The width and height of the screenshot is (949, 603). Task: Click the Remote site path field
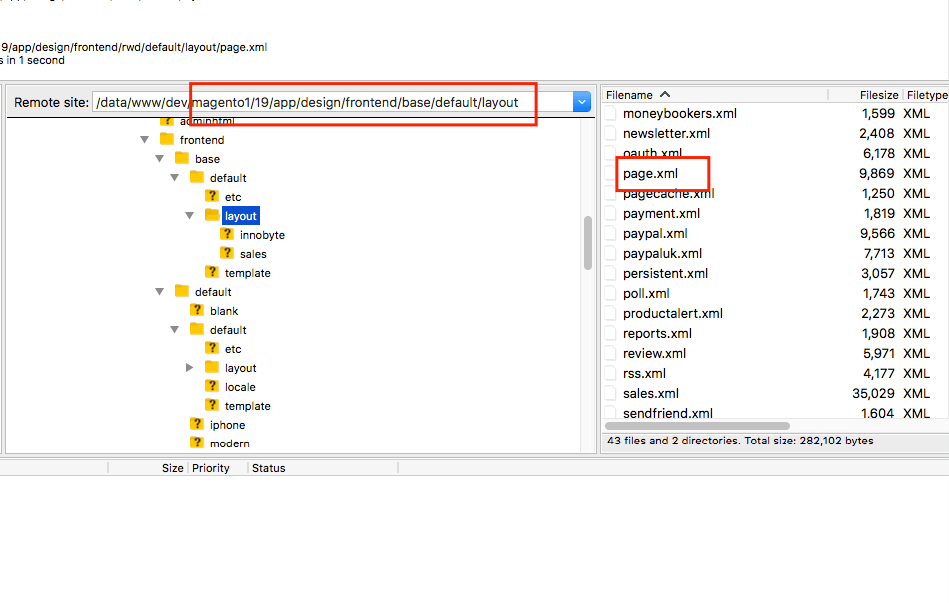333,102
